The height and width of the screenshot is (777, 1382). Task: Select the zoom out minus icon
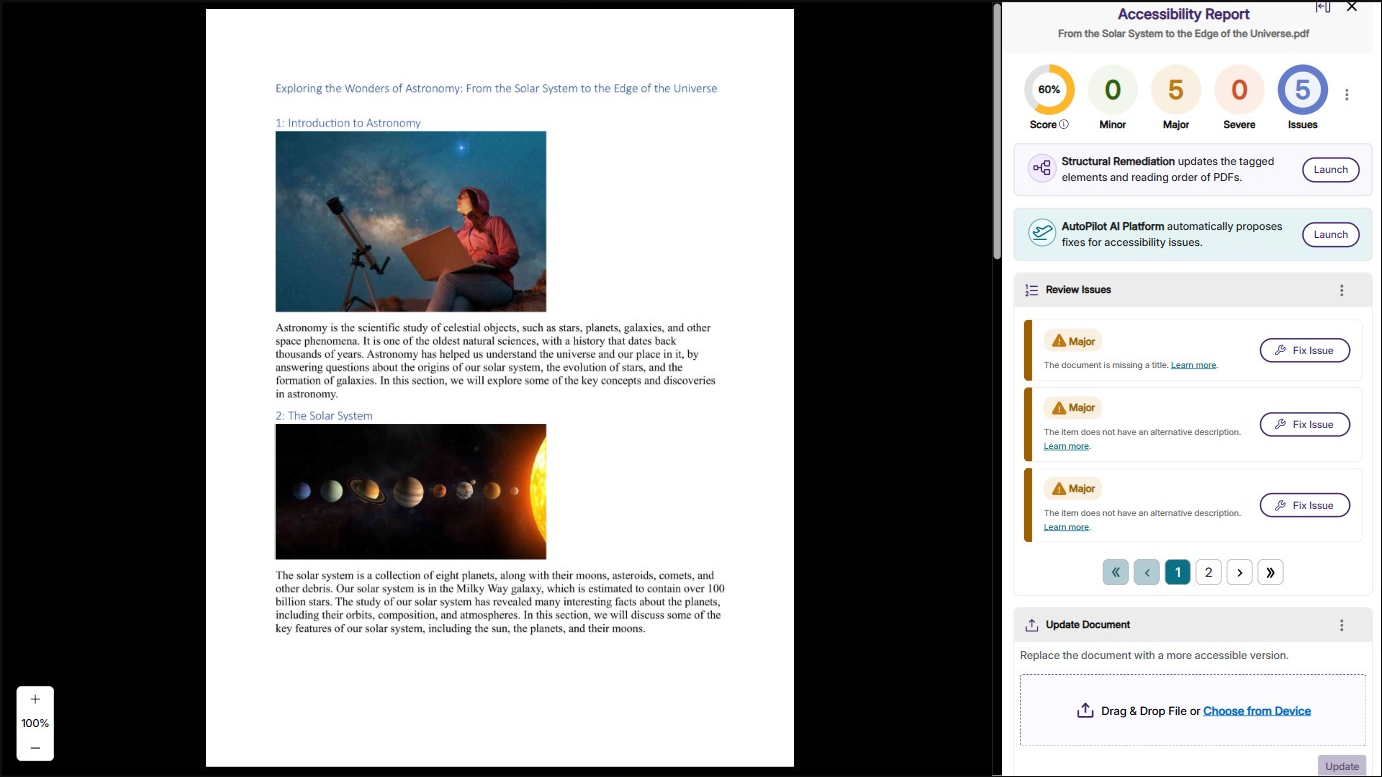pos(35,747)
